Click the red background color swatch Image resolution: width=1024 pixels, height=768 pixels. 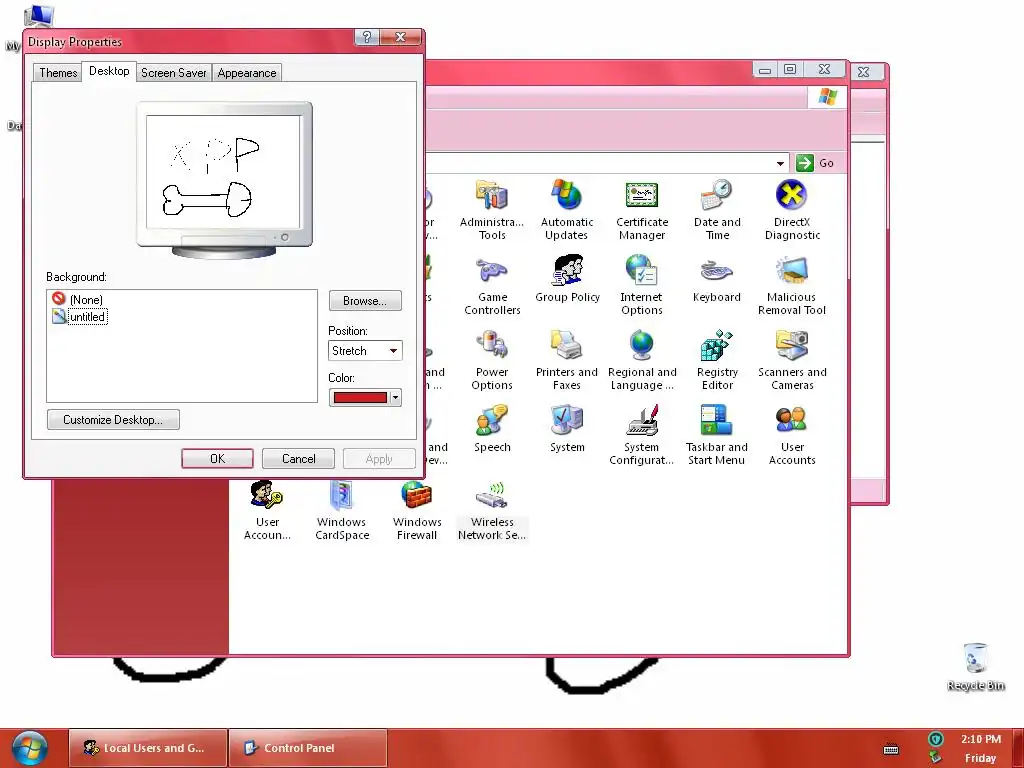point(360,397)
